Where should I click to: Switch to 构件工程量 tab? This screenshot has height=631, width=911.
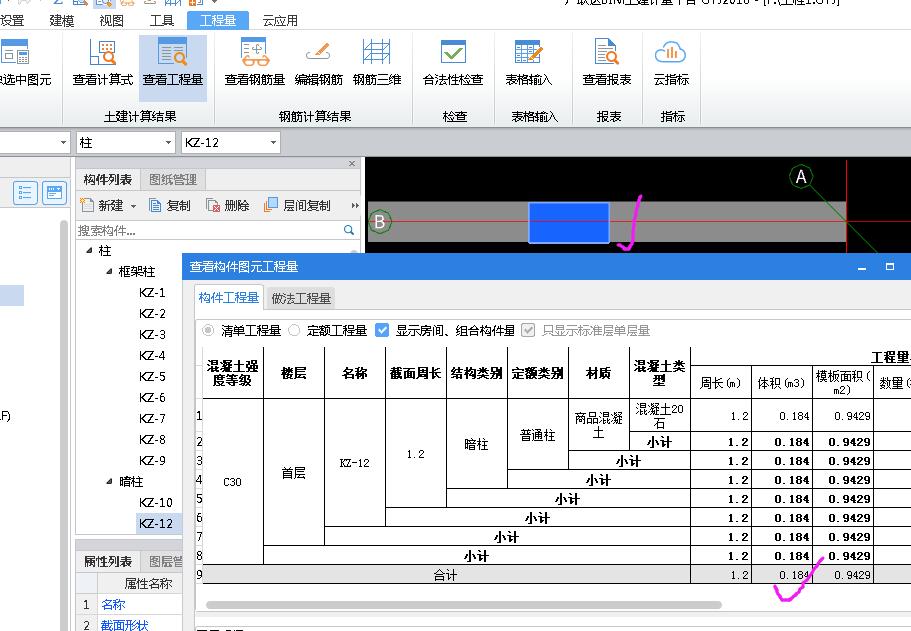[229, 298]
